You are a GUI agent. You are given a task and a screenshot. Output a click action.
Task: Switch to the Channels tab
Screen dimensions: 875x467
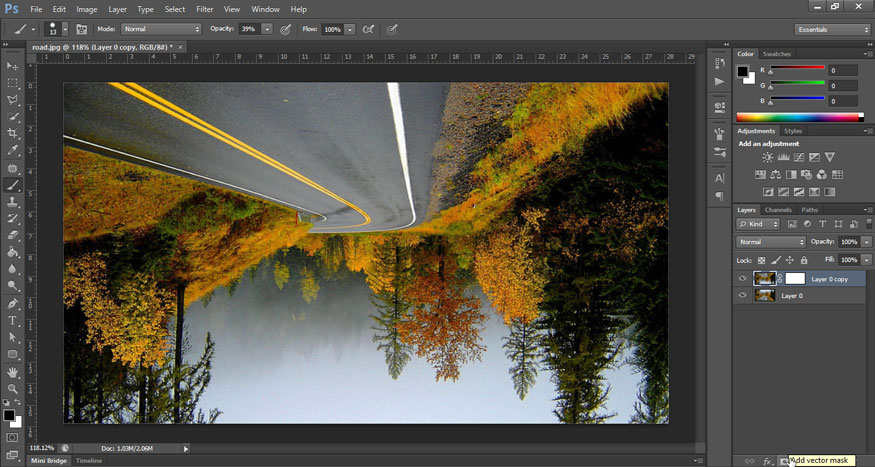pos(777,210)
